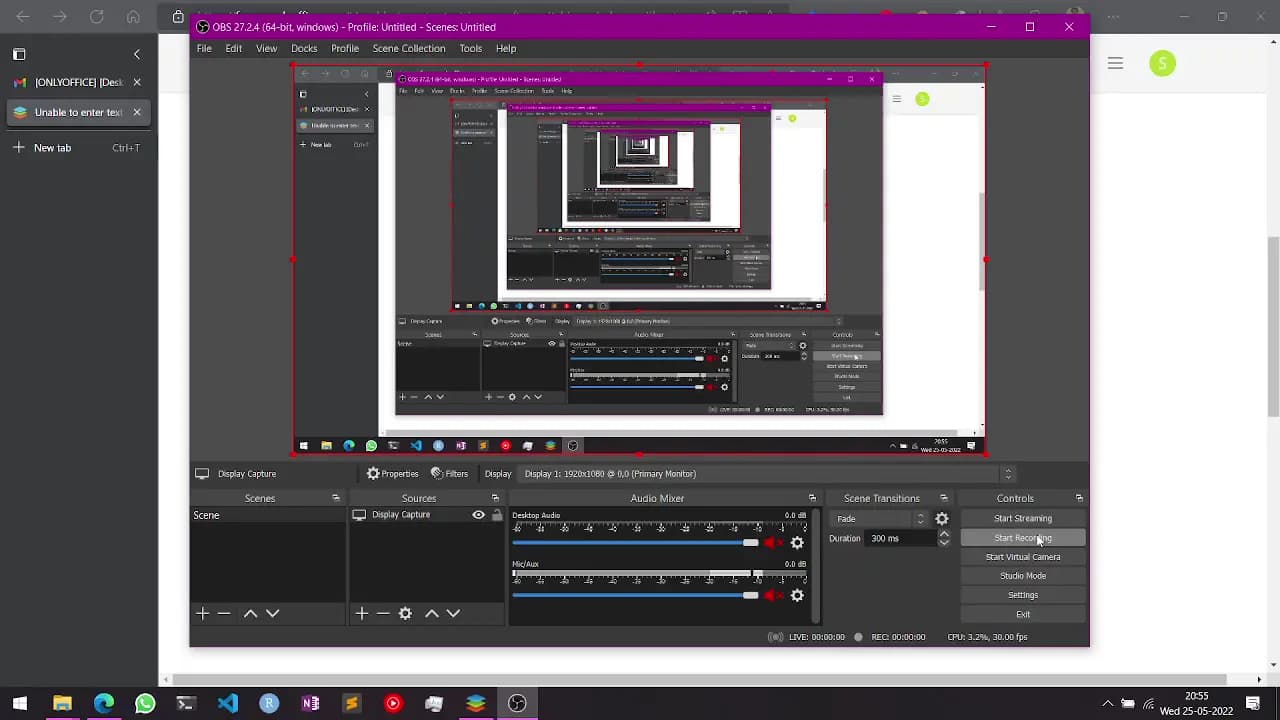Open Fade transition properties gear
This screenshot has width=1280, height=720.
click(x=941, y=518)
